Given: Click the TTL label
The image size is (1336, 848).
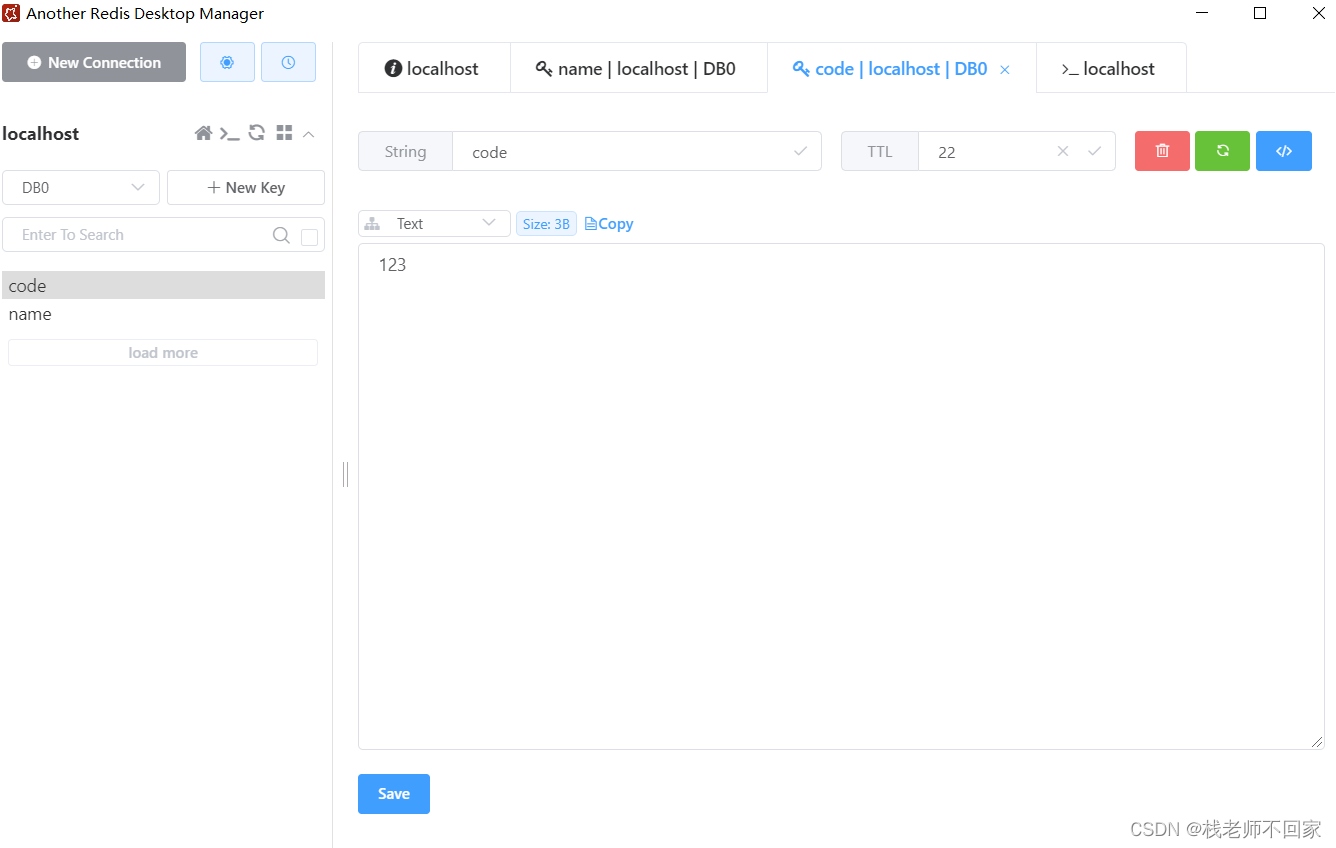Looking at the screenshot, I should [x=880, y=151].
